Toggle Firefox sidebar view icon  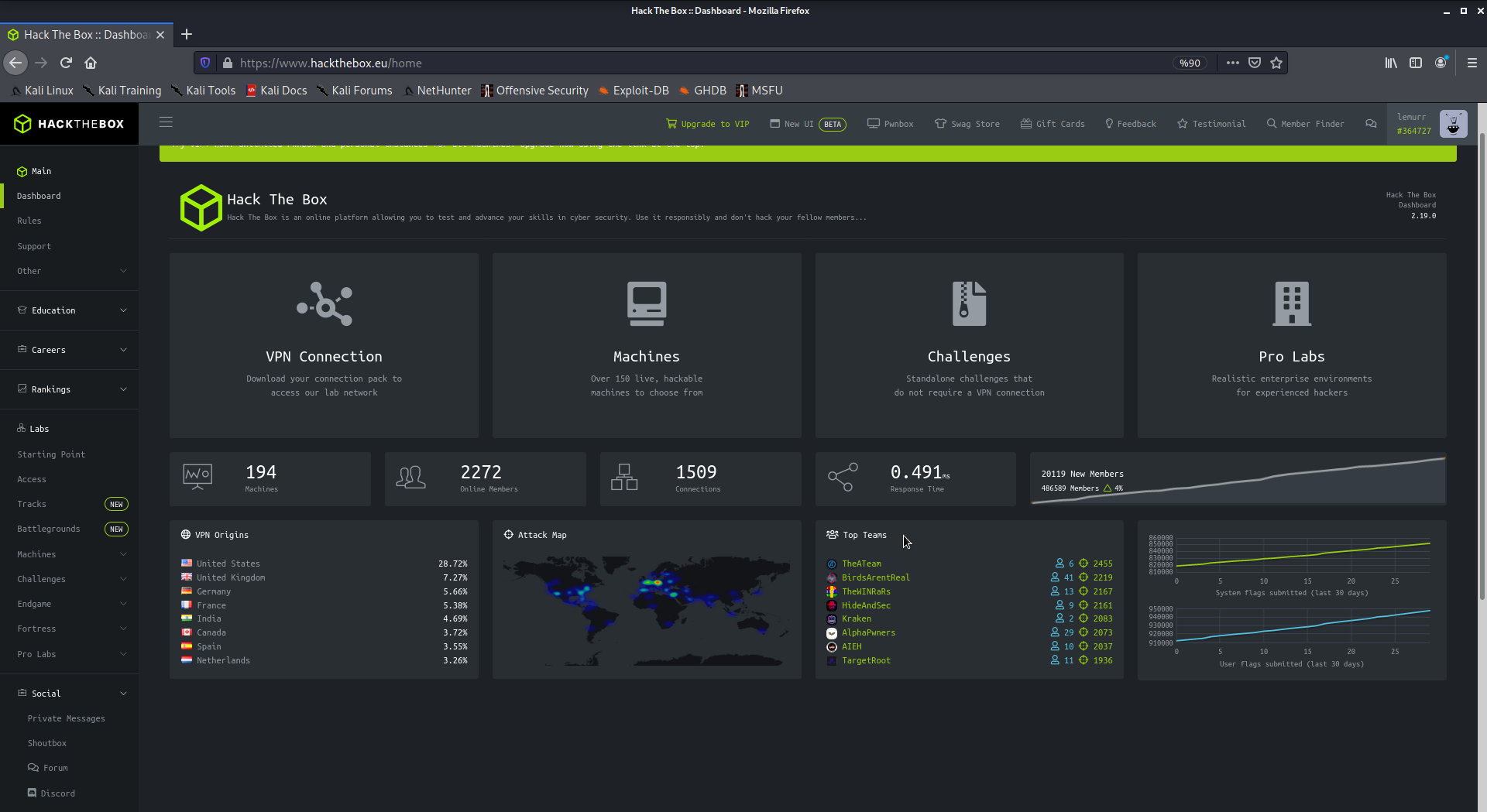(x=1416, y=63)
